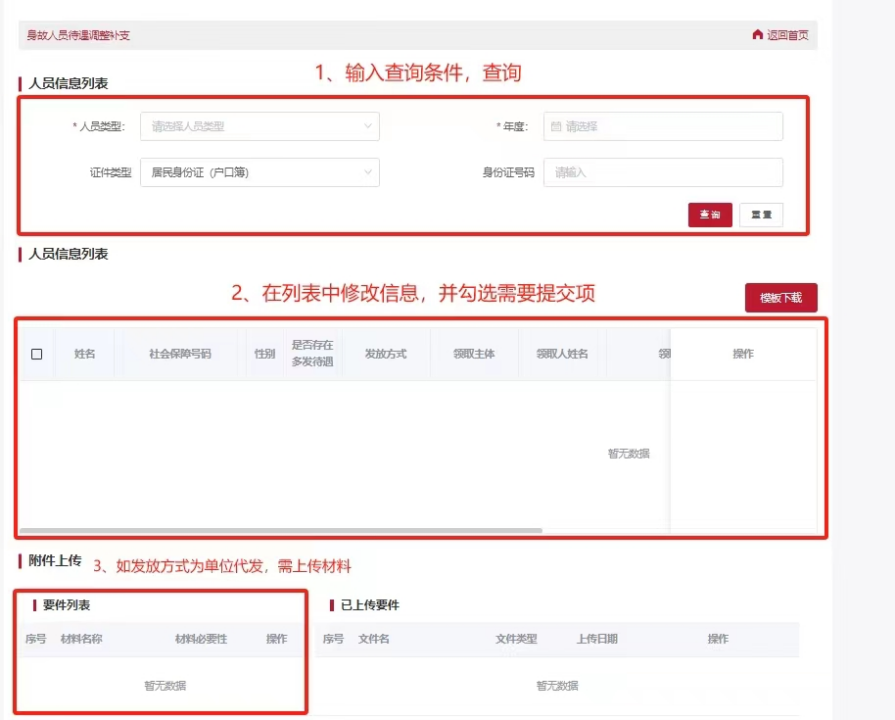Click the 姓名 column header
Viewport: 895px width, 720px height.
(x=84, y=354)
